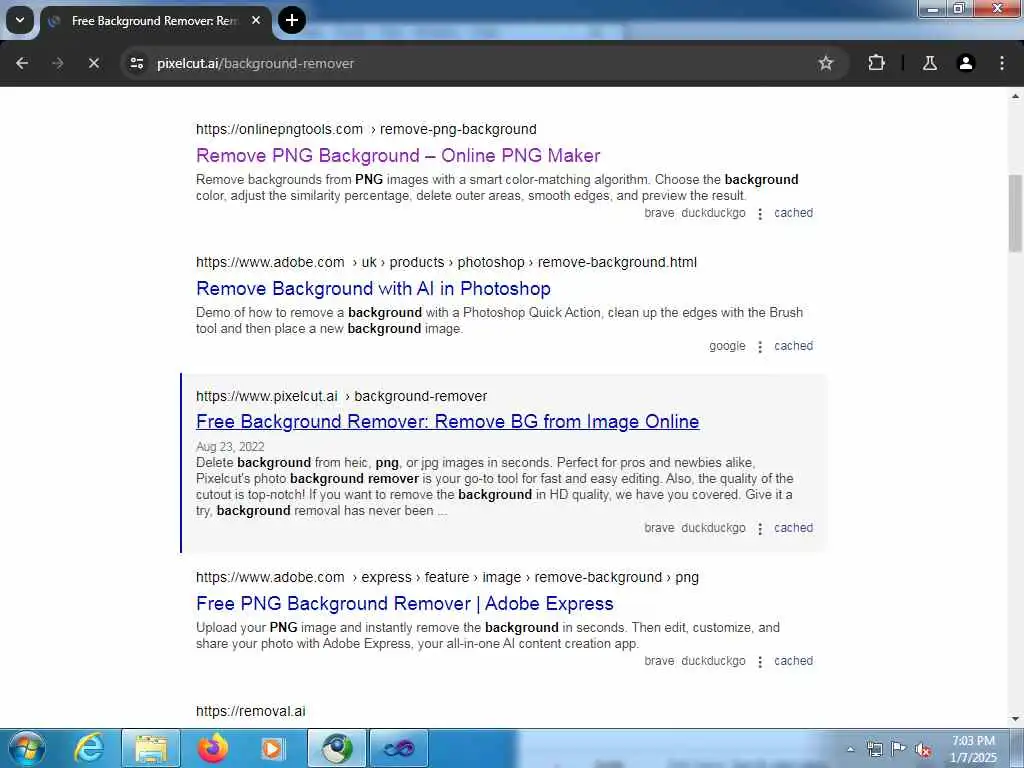The height and width of the screenshot is (768, 1024).
Task: Click brave source on Adobe Express result
Action: tap(659, 661)
